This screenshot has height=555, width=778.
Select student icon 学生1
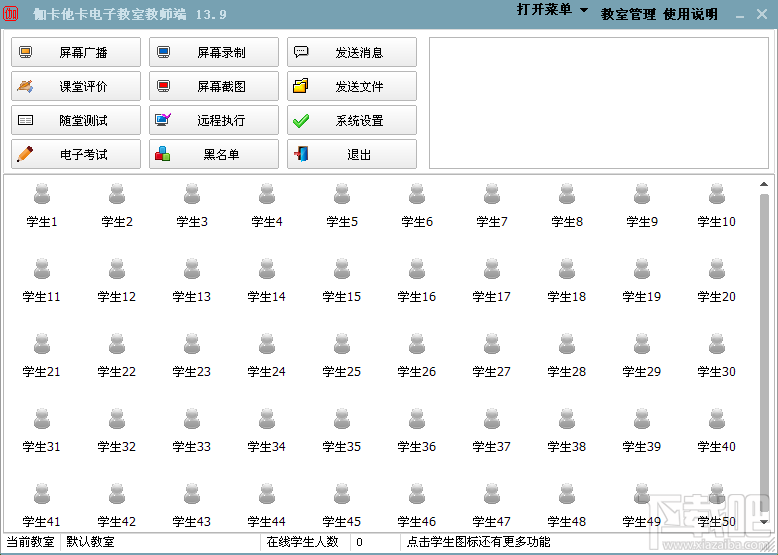[42, 194]
